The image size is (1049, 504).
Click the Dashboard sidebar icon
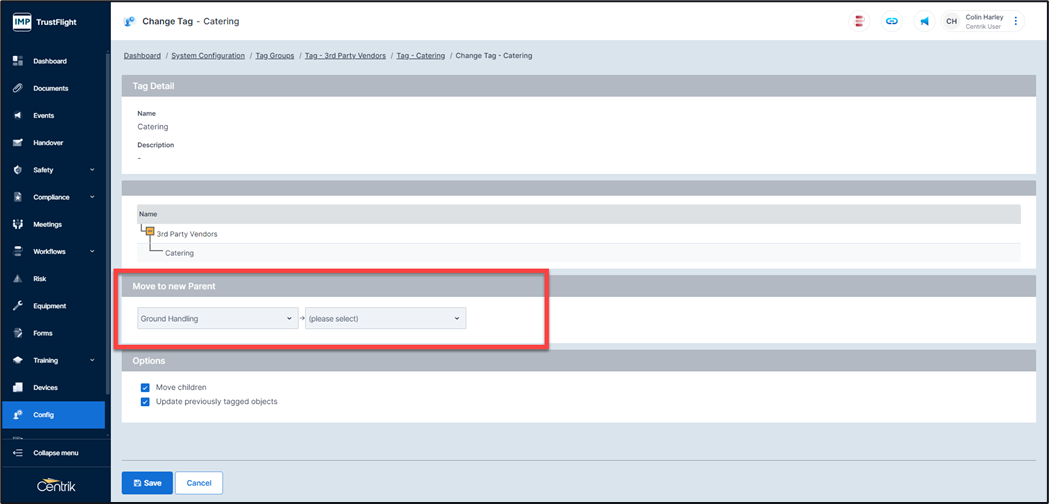(x=18, y=61)
